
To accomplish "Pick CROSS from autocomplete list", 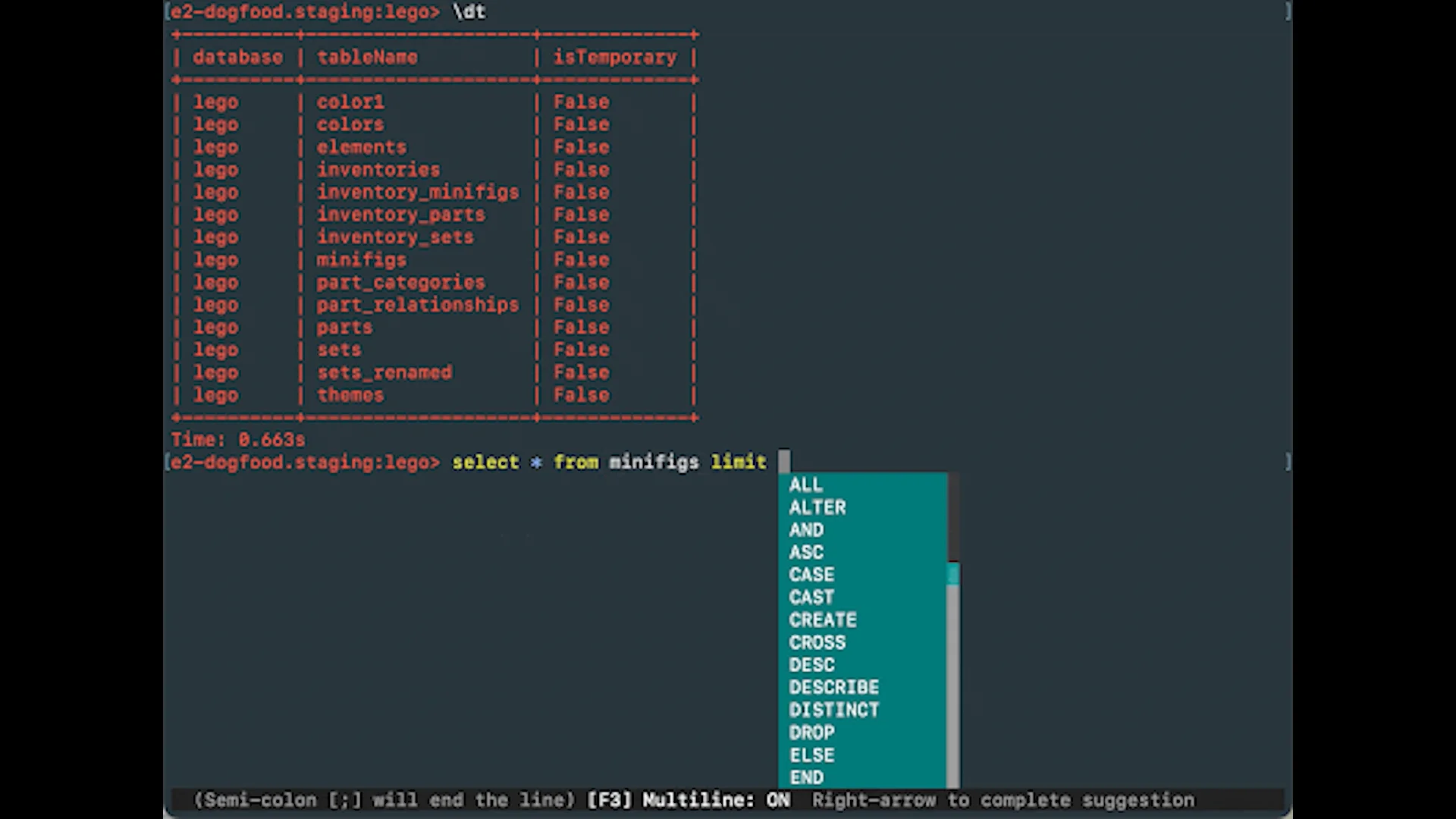I will 817,642.
